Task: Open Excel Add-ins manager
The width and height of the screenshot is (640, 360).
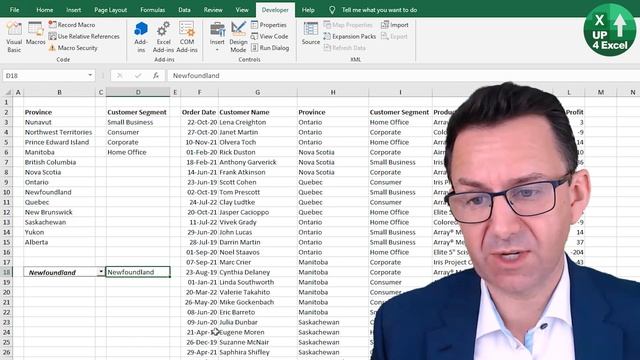Action: 163,37
